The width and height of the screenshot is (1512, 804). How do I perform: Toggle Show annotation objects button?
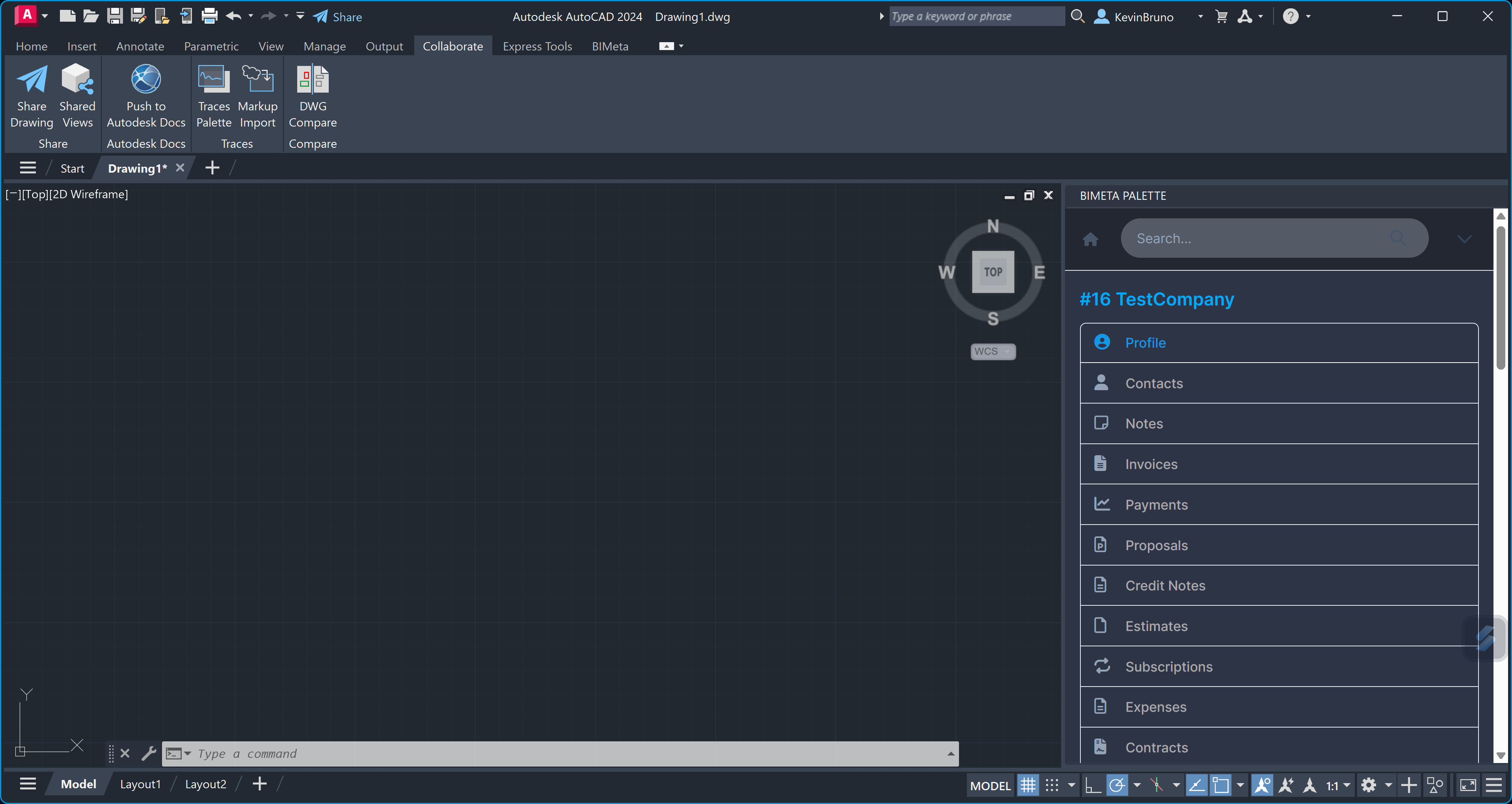click(1262, 785)
